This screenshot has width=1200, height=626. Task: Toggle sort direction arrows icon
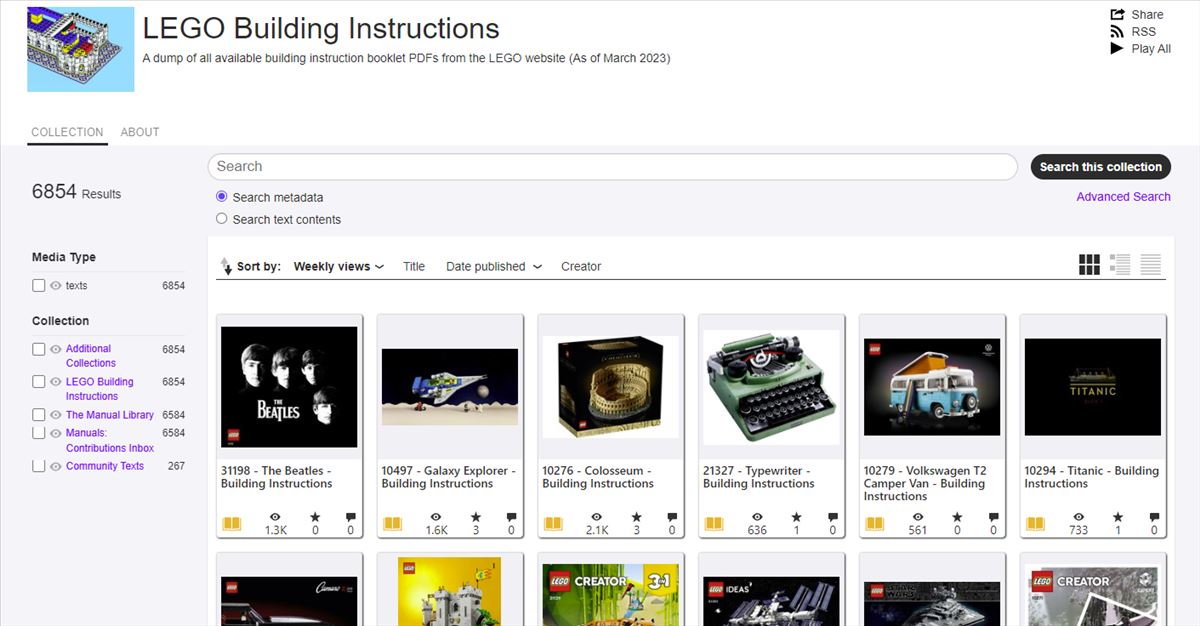point(226,266)
